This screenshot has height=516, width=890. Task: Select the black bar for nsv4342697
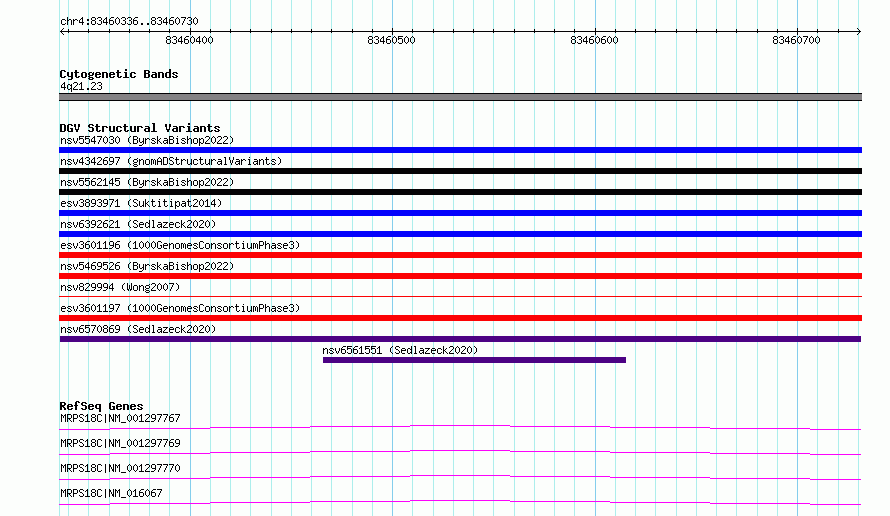(x=460, y=171)
